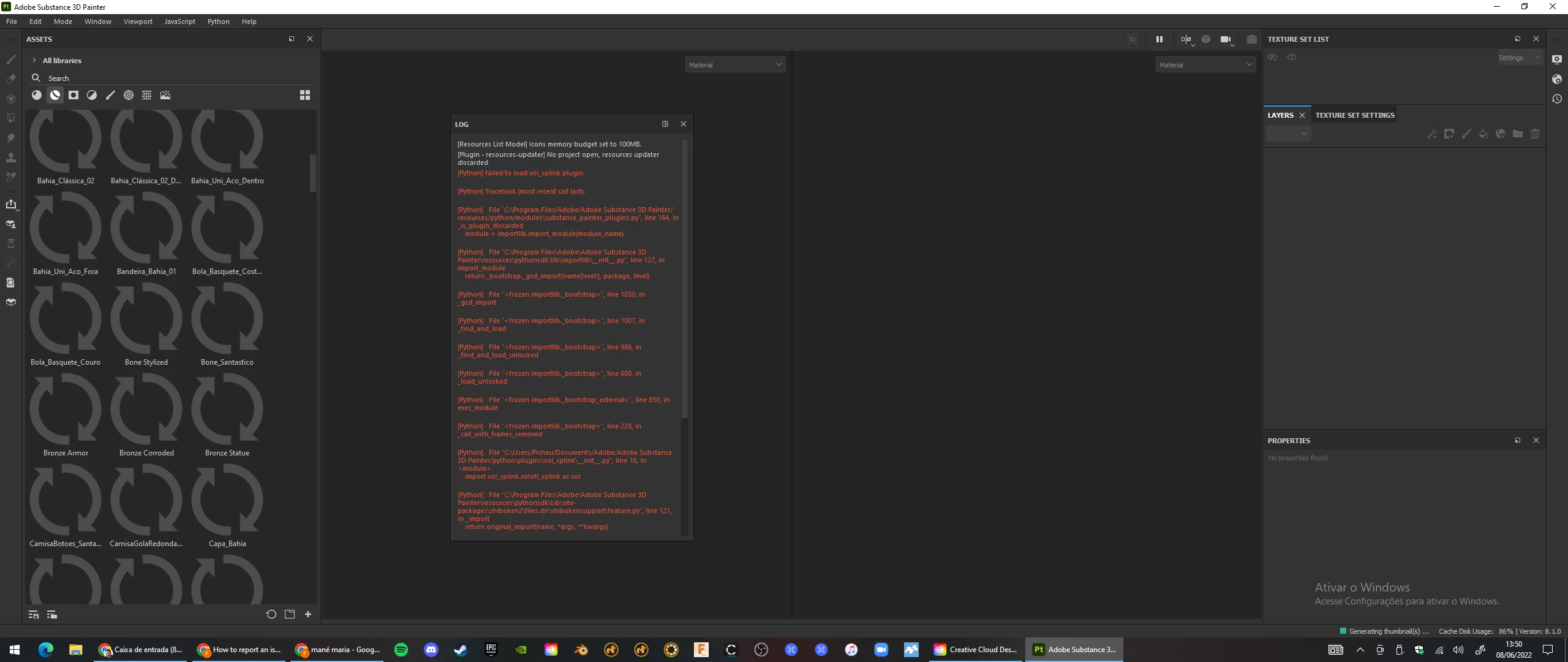Screen dimensions: 1568x662
Task: Close the Log window
Action: [x=684, y=124]
